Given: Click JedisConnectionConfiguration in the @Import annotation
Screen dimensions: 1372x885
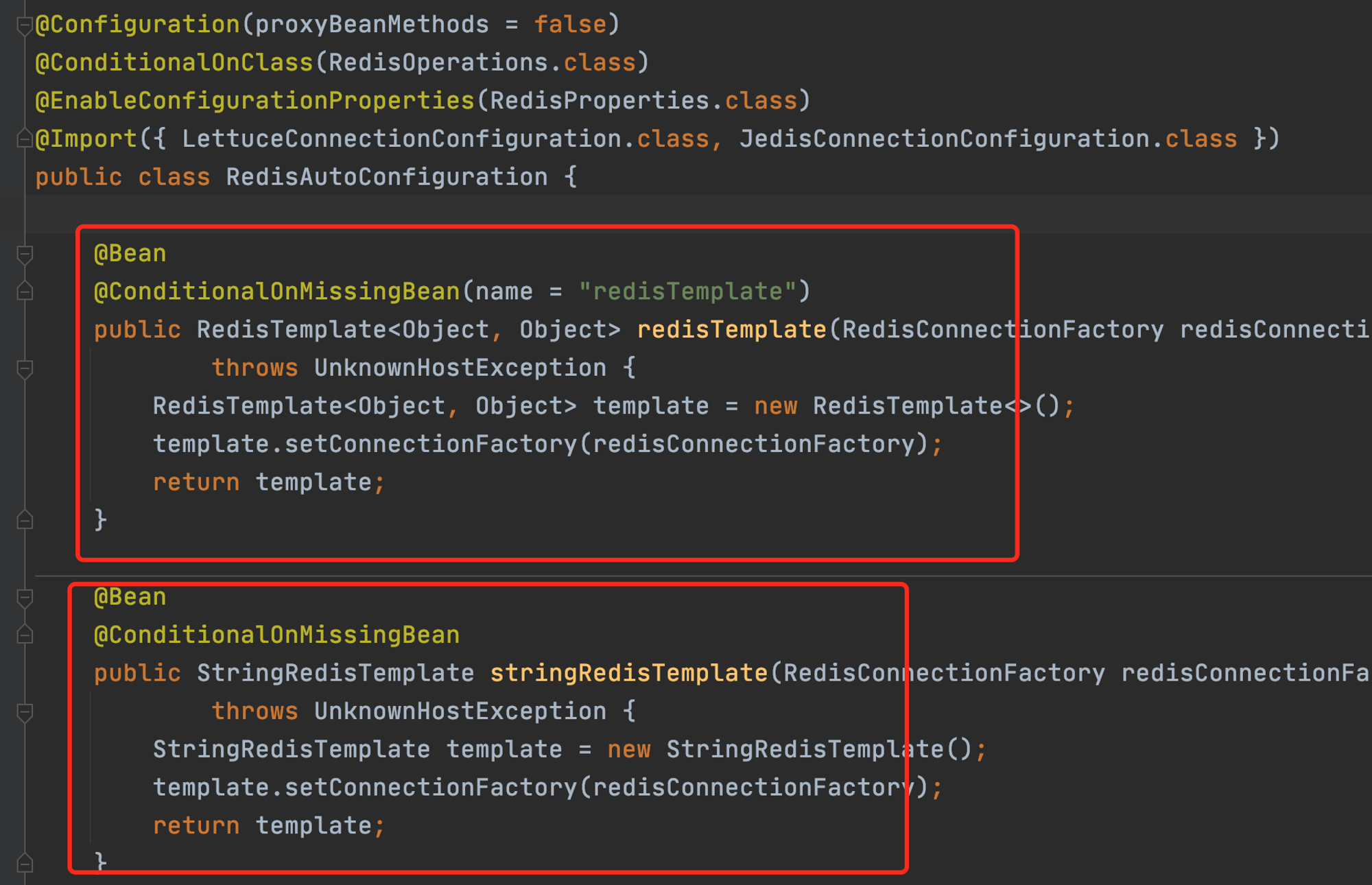Looking at the screenshot, I should 944,139.
